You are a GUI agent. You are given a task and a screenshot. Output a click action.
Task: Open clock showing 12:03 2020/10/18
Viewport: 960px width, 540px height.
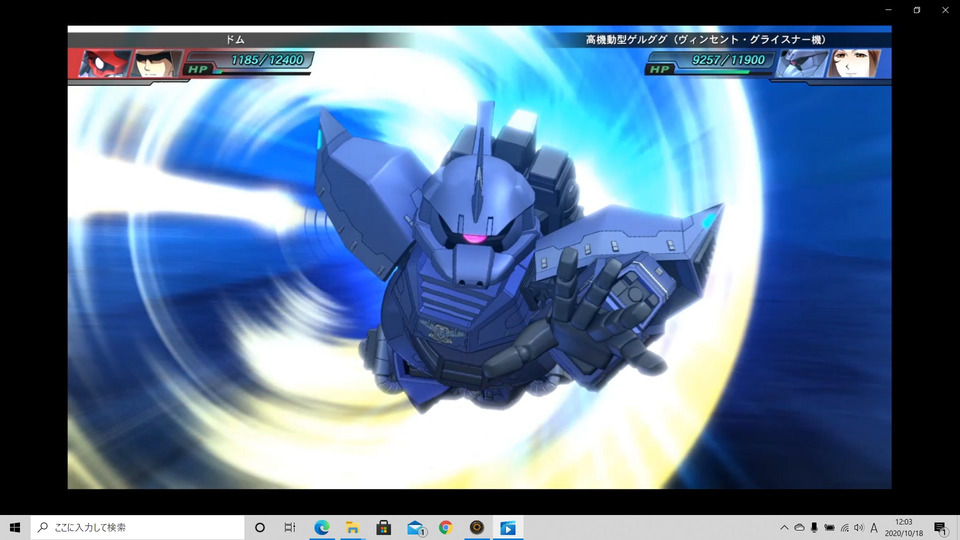(x=904, y=527)
